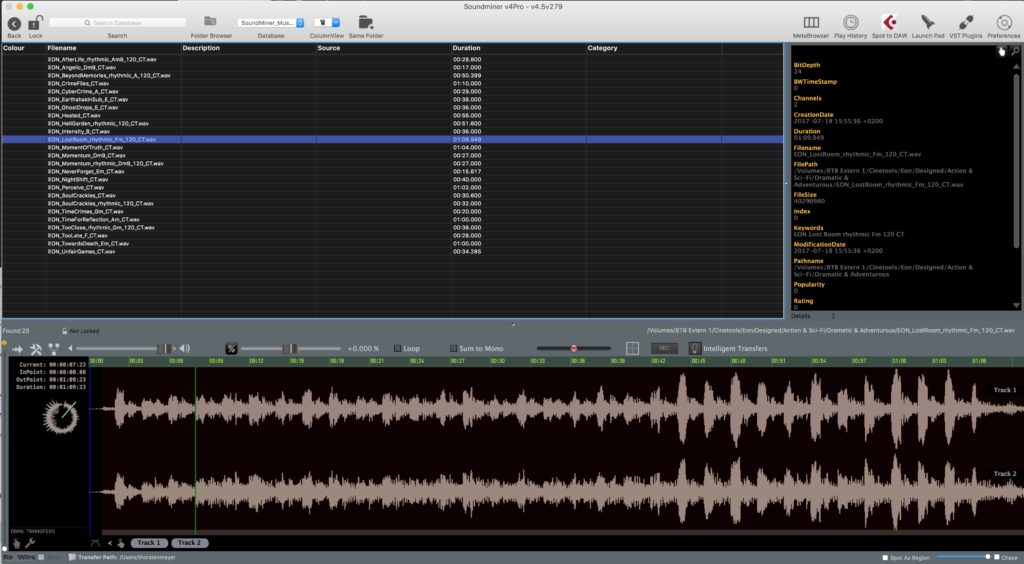Toggle the ReWire Sync checkbox

pos(41,557)
